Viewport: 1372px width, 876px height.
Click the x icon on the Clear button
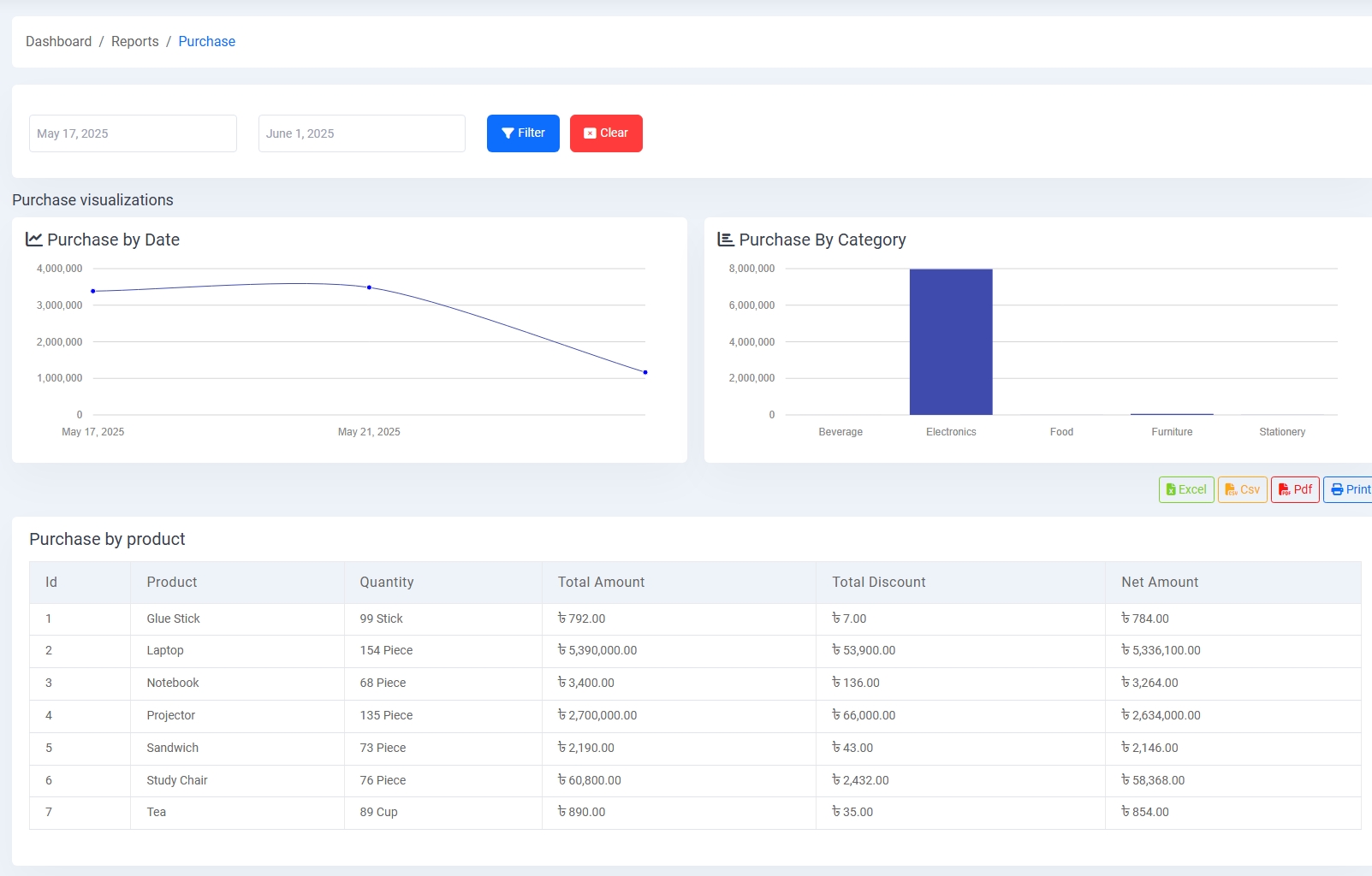click(589, 133)
